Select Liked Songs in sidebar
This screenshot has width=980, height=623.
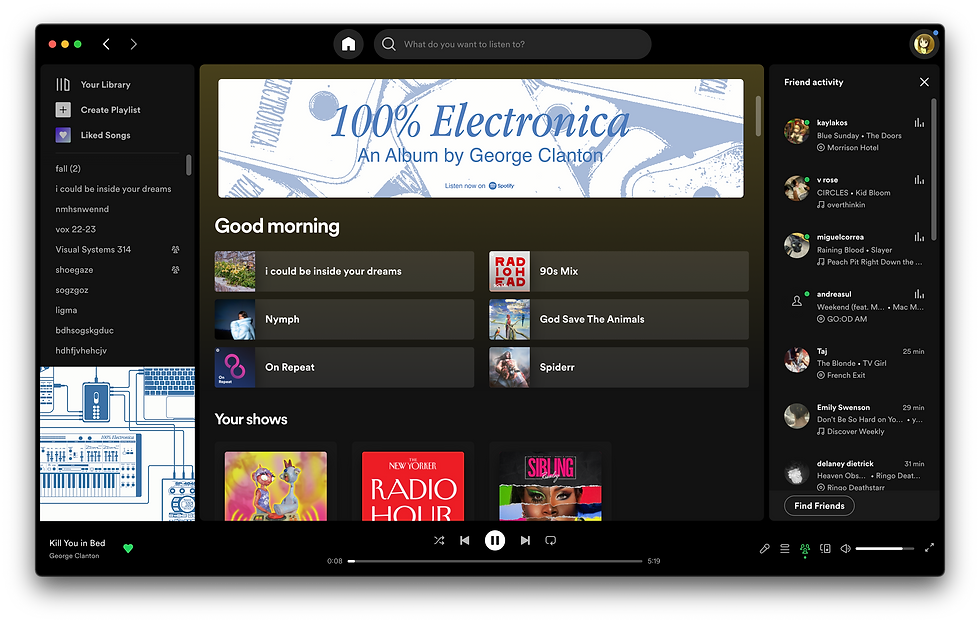pyautogui.click(x=106, y=135)
